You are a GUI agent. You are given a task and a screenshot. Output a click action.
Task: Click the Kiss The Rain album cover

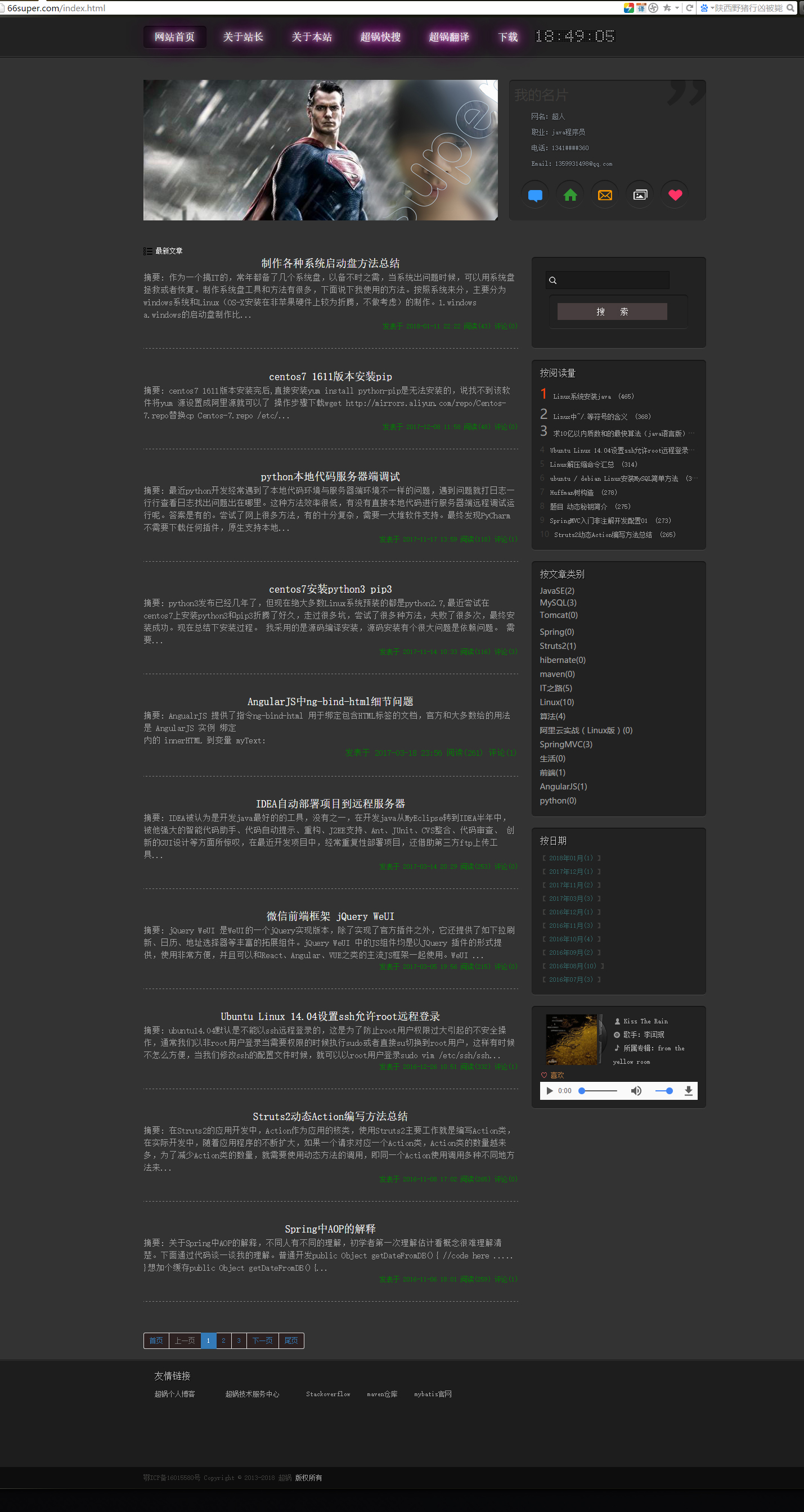pyautogui.click(x=573, y=1040)
